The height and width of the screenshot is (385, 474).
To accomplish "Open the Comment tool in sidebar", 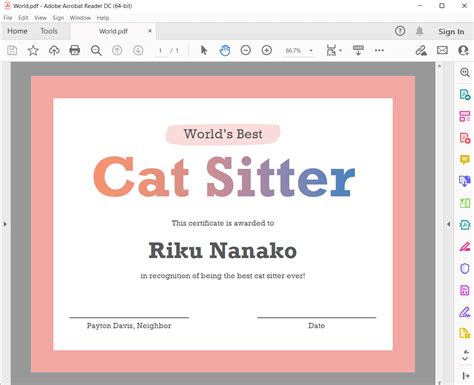I will [465, 160].
